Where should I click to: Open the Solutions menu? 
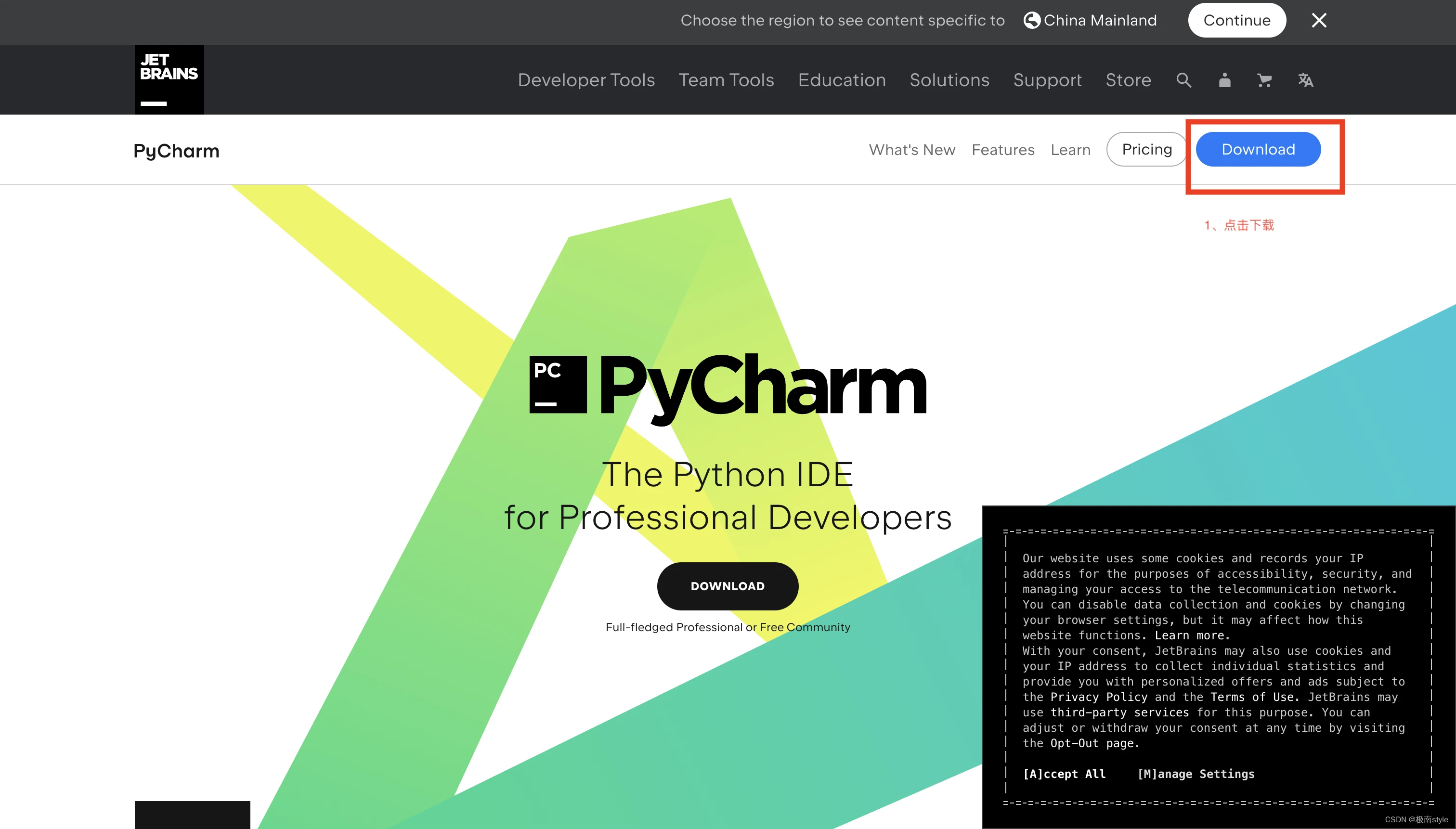click(949, 80)
